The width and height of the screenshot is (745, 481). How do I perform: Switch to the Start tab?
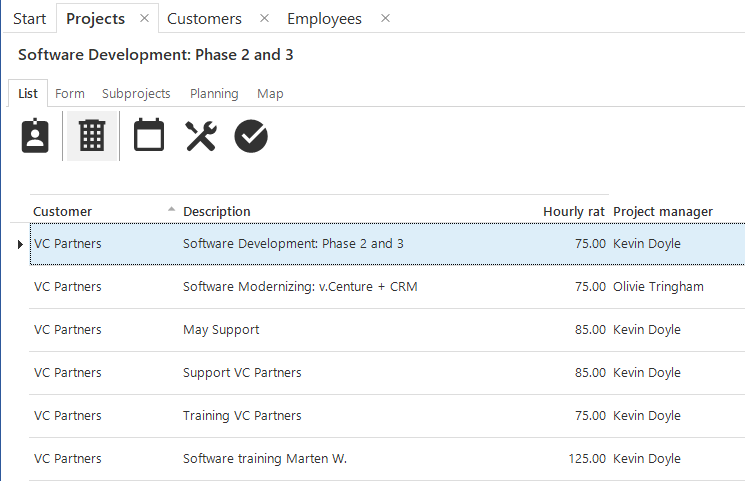(29, 19)
